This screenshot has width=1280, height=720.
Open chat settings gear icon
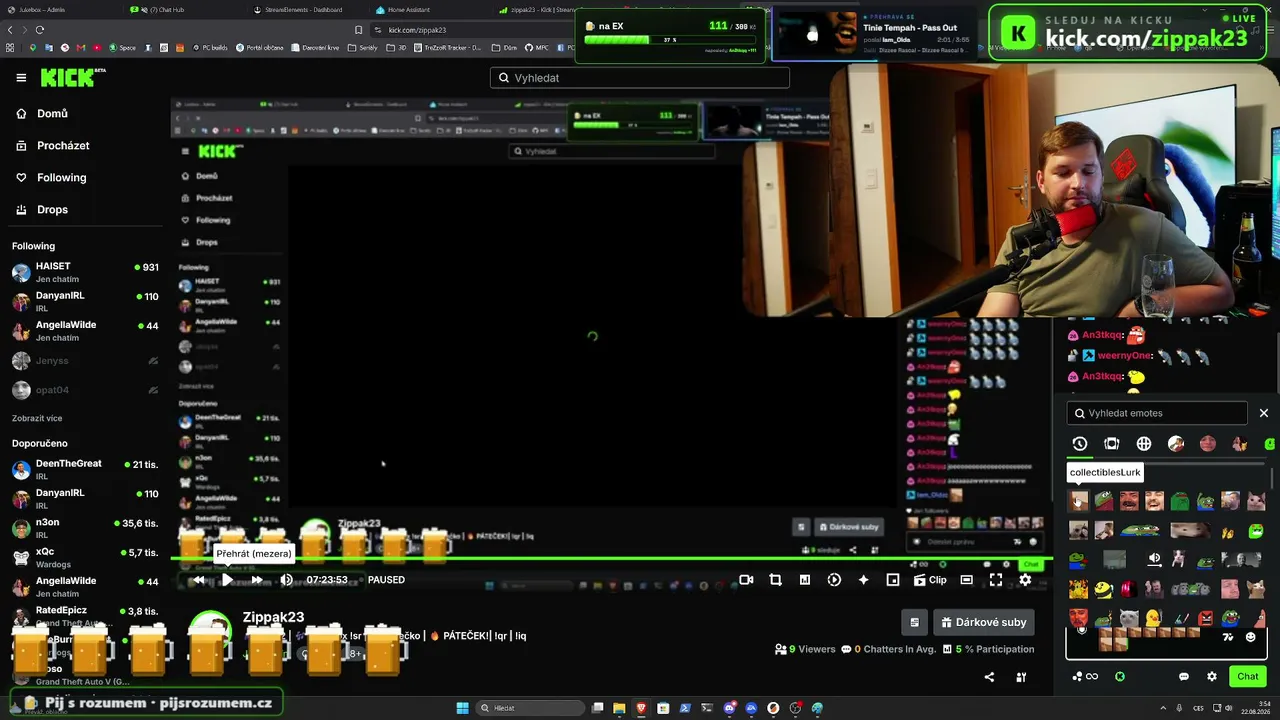tap(1212, 677)
